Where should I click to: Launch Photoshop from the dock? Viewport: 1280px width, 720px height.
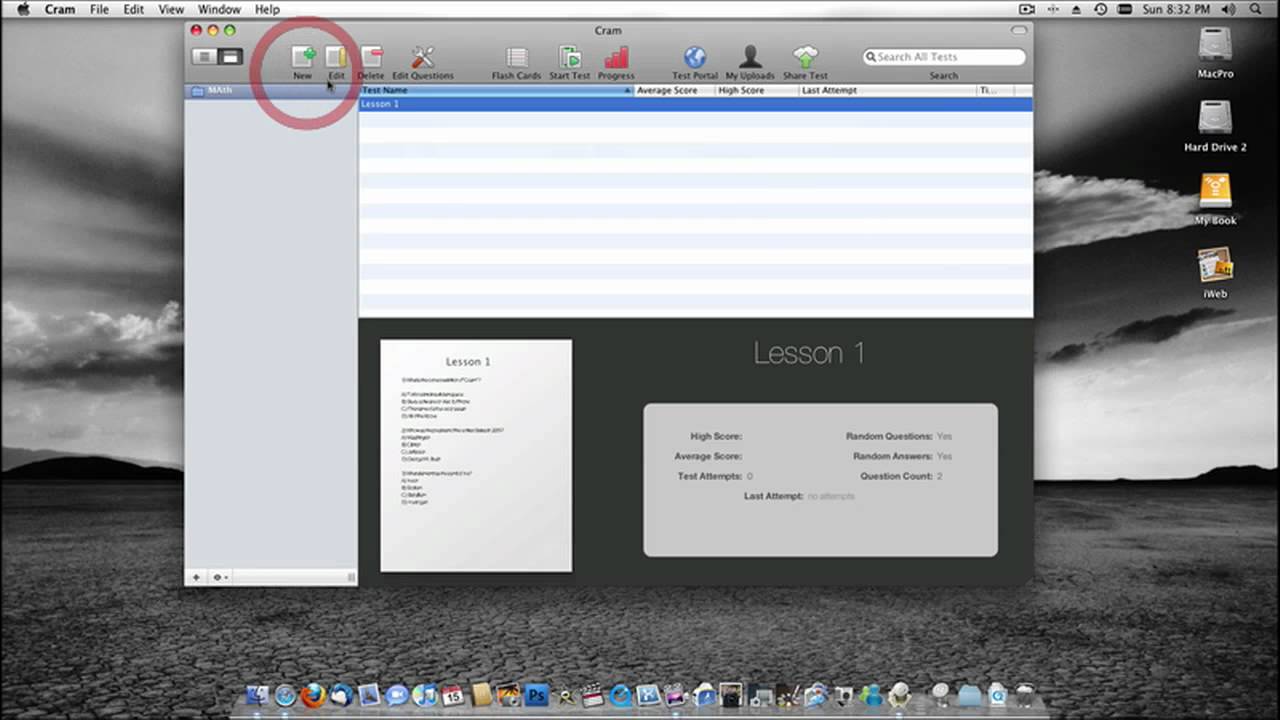[537, 695]
